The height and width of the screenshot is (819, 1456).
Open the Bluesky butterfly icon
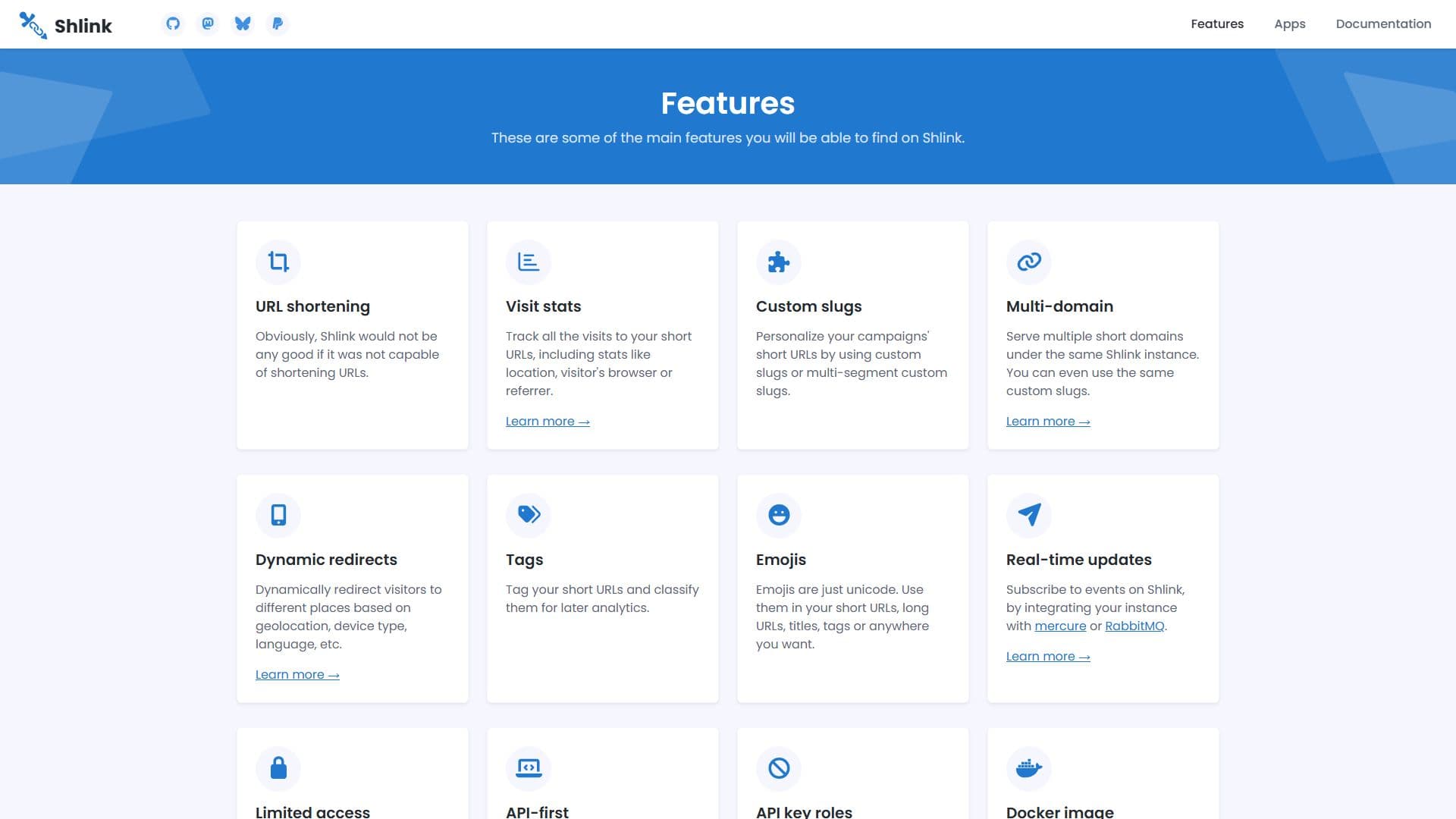[243, 24]
